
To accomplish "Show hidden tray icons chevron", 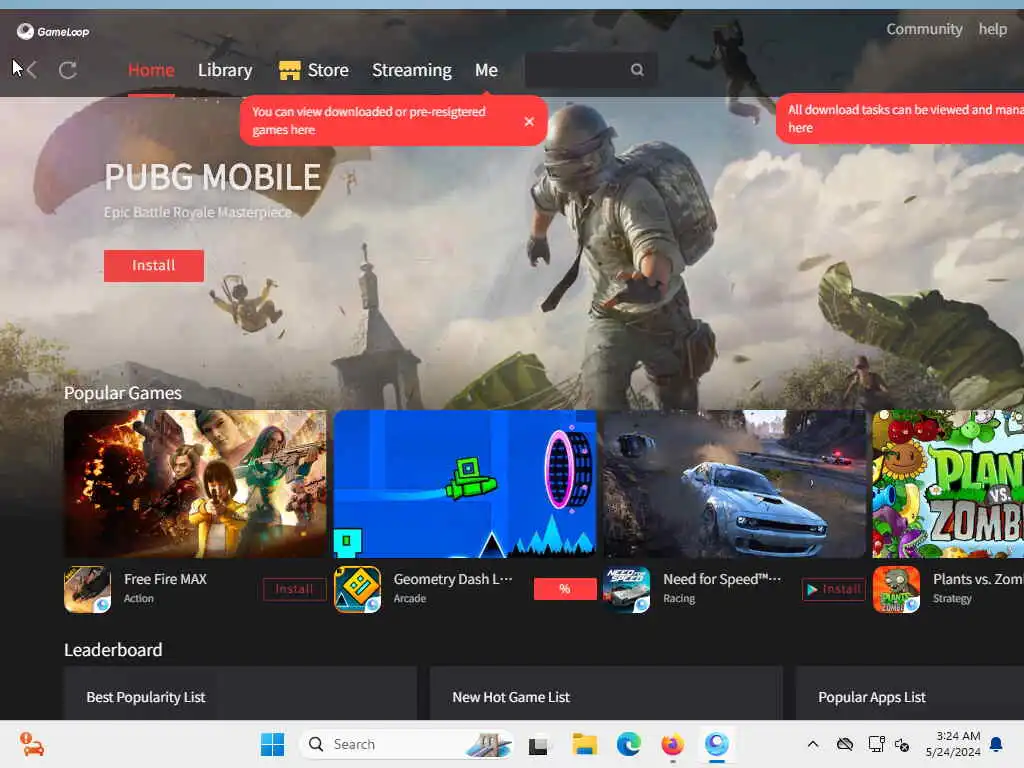I will pos(812,744).
